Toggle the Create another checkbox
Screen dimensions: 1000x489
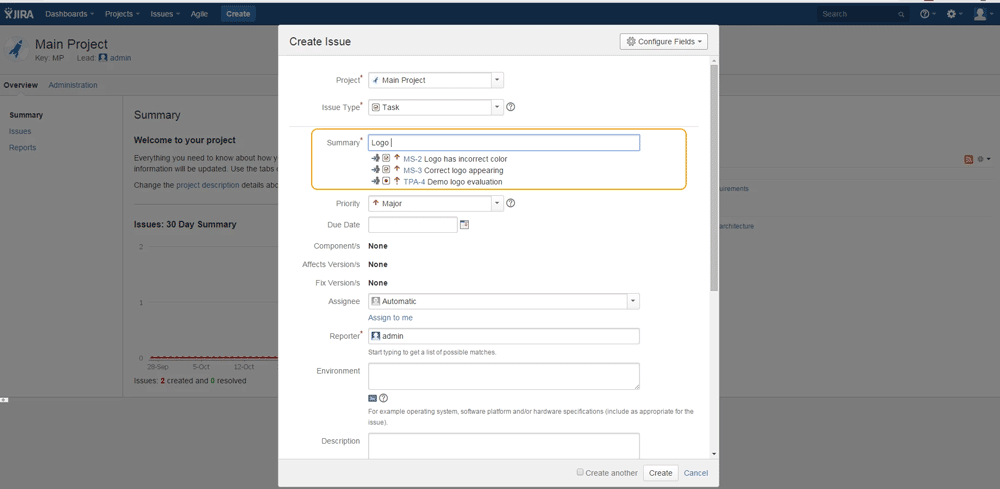tap(580, 472)
